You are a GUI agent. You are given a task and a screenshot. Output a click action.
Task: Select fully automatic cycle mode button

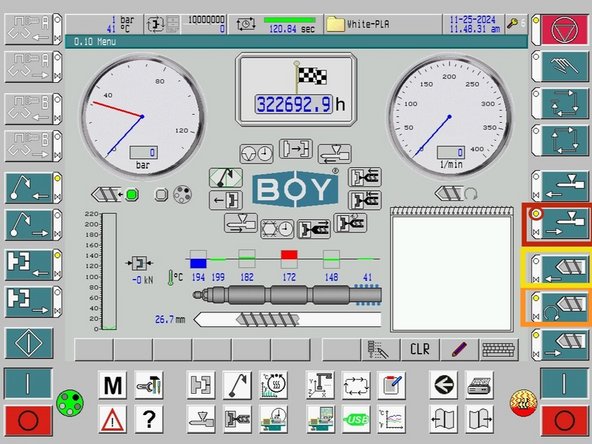[560, 140]
